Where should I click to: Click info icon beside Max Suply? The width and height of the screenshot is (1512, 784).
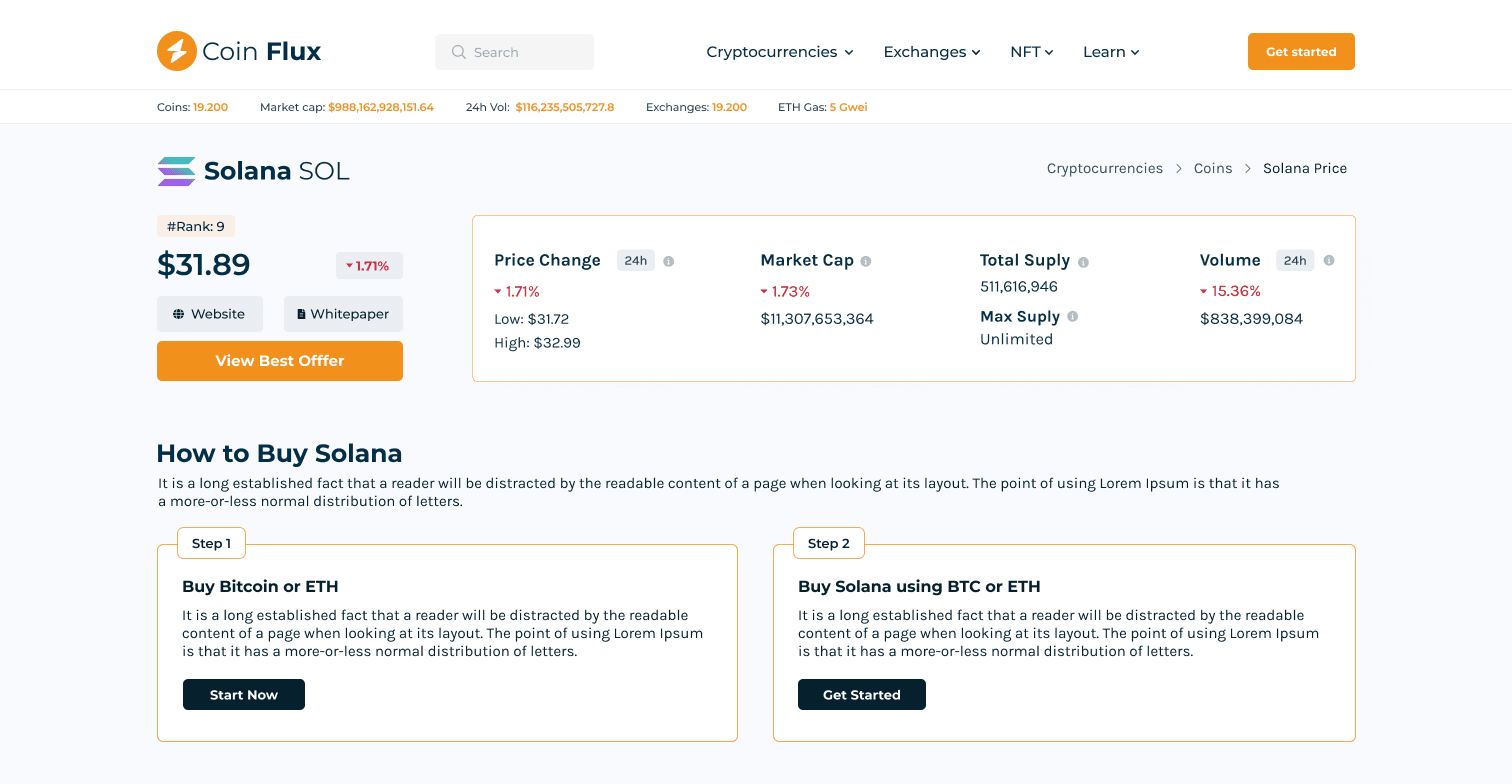tap(1073, 316)
